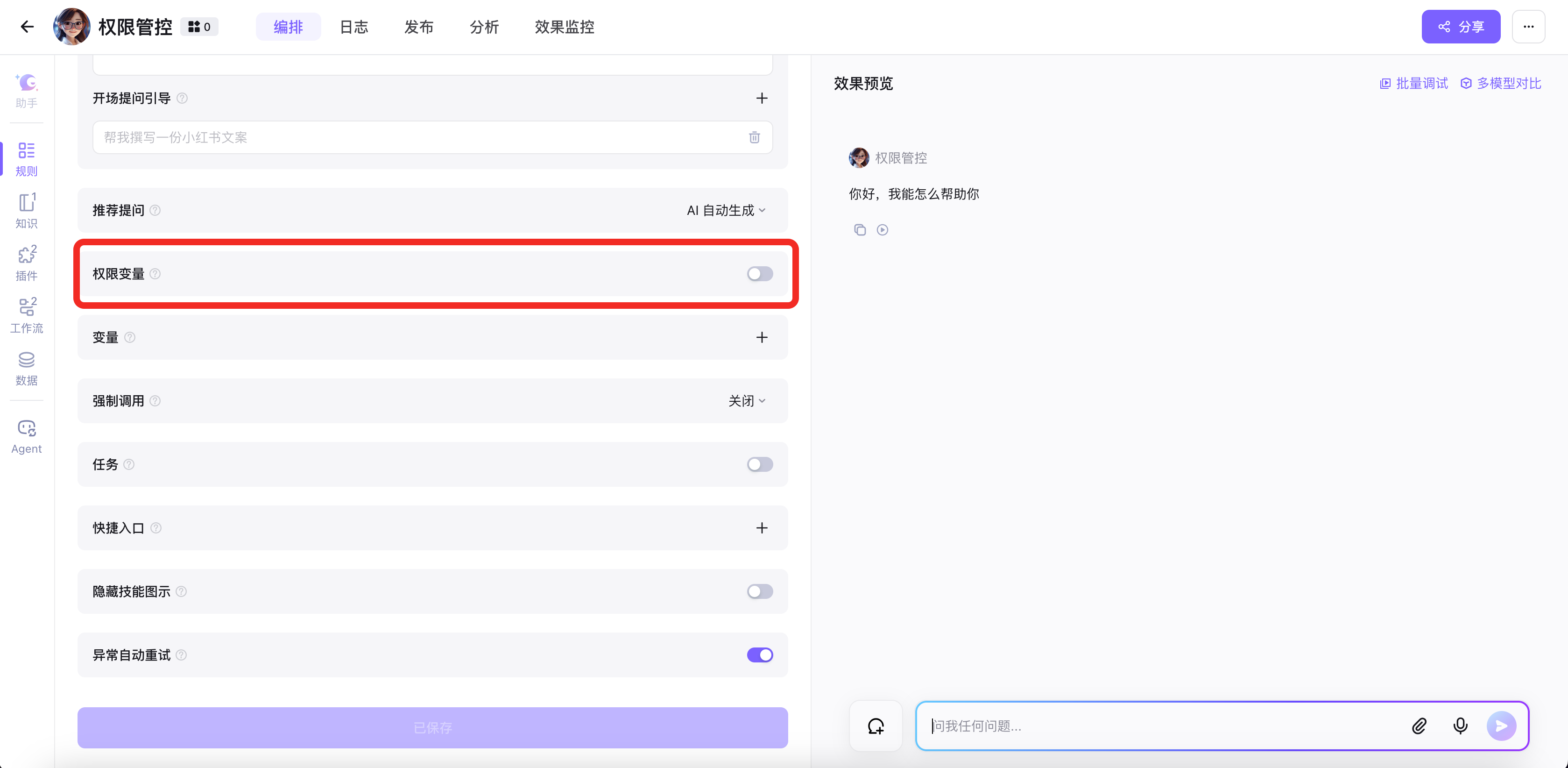Copy the greeting message via the copy icon
The image size is (1568, 768).
(x=860, y=230)
